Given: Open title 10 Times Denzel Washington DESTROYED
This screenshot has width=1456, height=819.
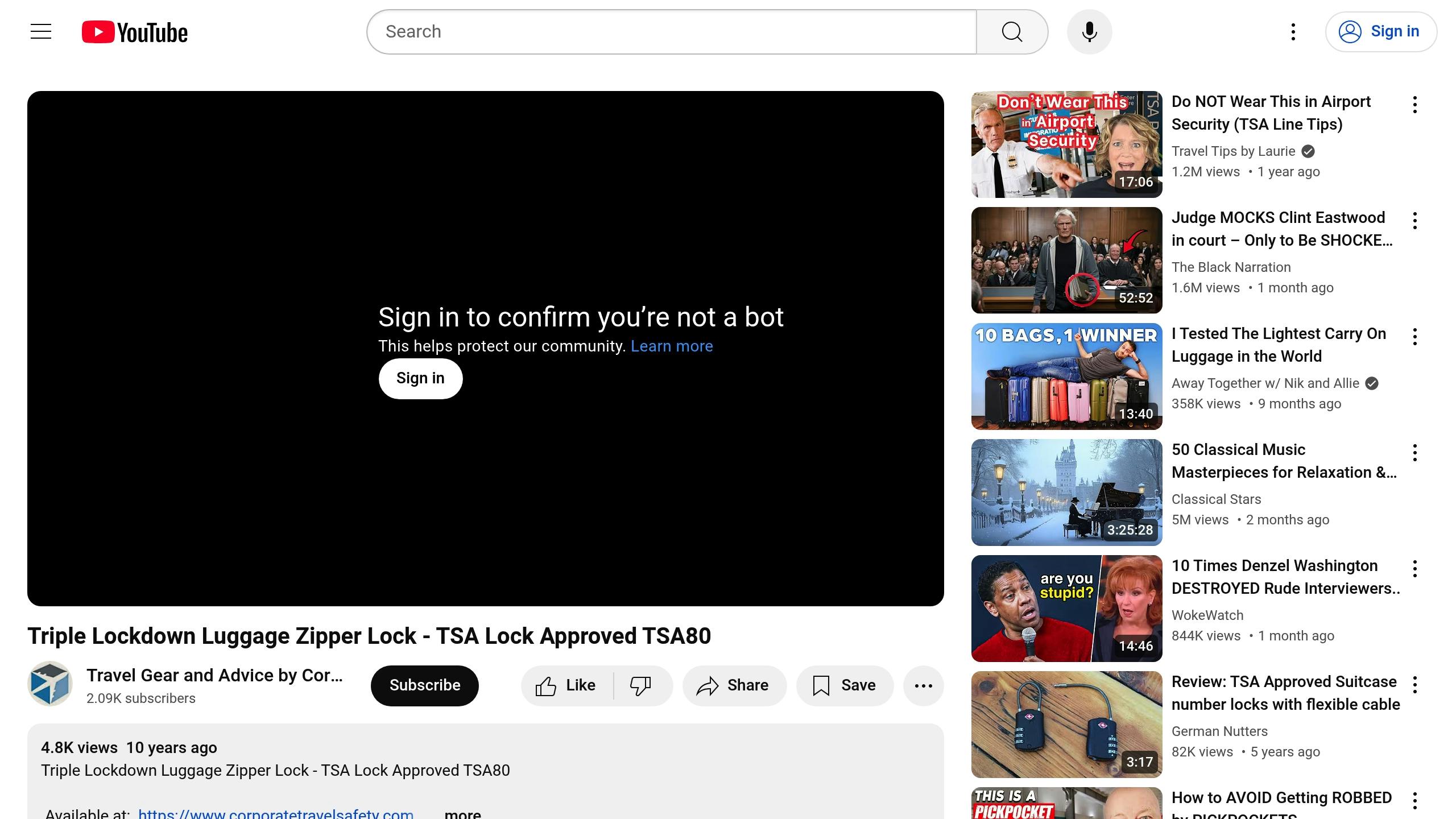Looking at the screenshot, I should pyautogui.click(x=1286, y=577).
